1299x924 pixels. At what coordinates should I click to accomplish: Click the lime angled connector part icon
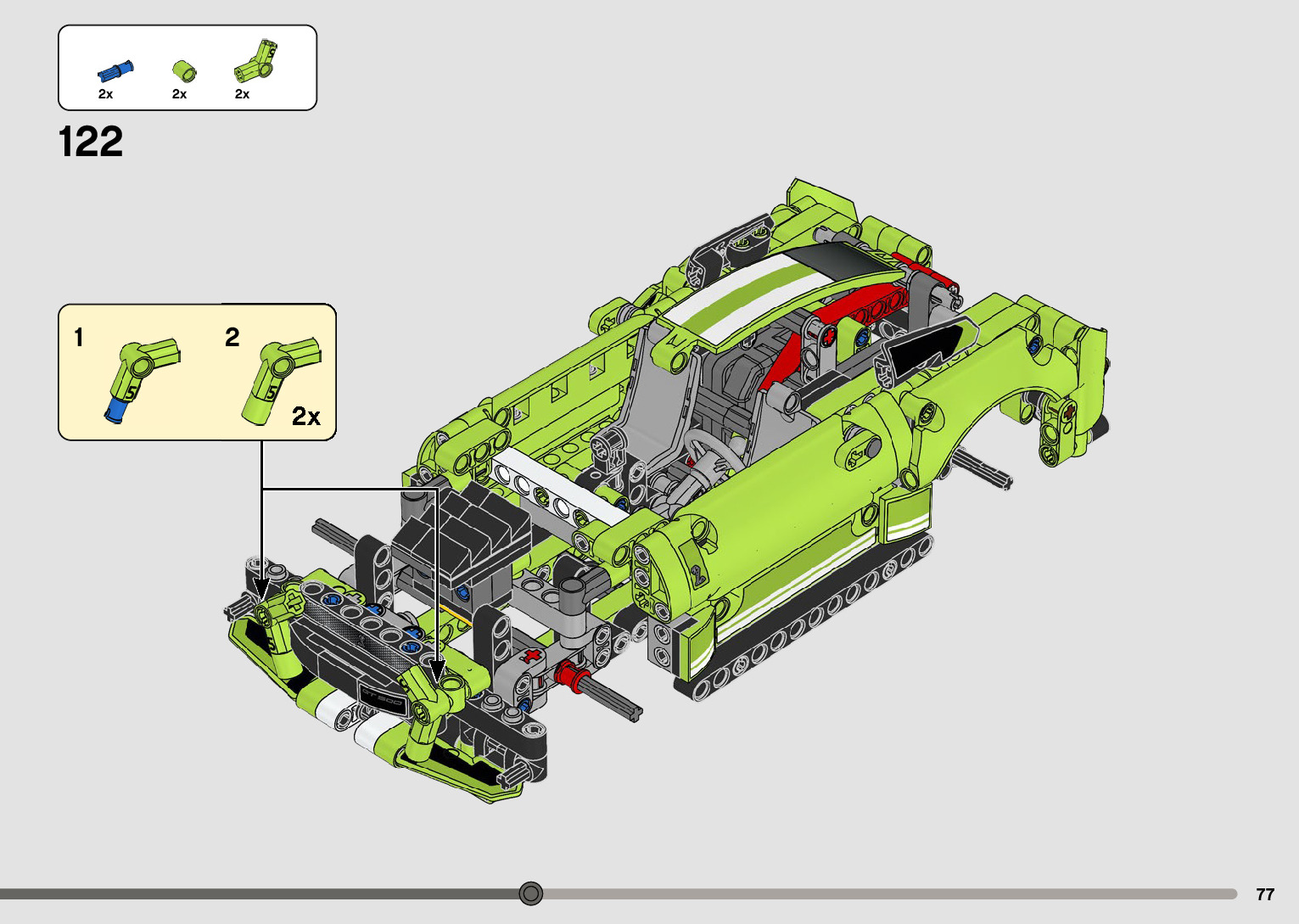point(257,61)
